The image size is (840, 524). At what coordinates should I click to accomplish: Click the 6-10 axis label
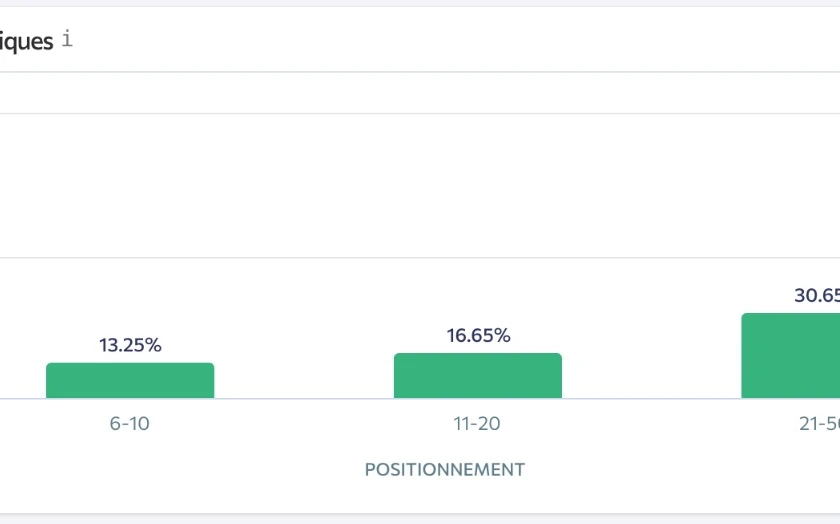[130, 424]
